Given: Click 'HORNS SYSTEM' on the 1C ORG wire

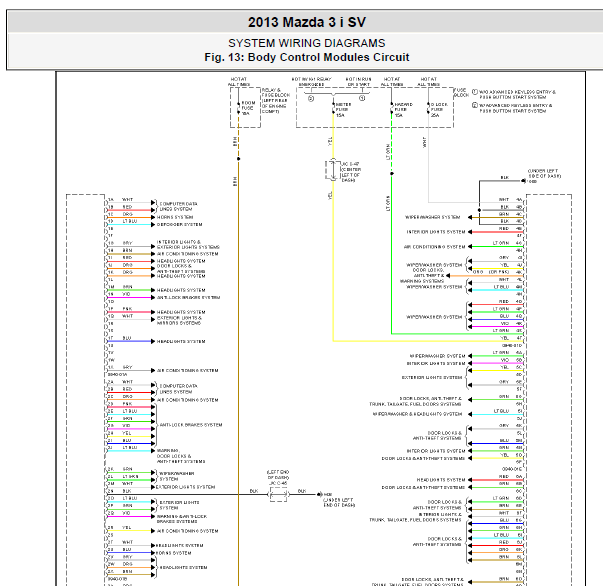Looking at the screenshot, I should pyautogui.click(x=175, y=217).
